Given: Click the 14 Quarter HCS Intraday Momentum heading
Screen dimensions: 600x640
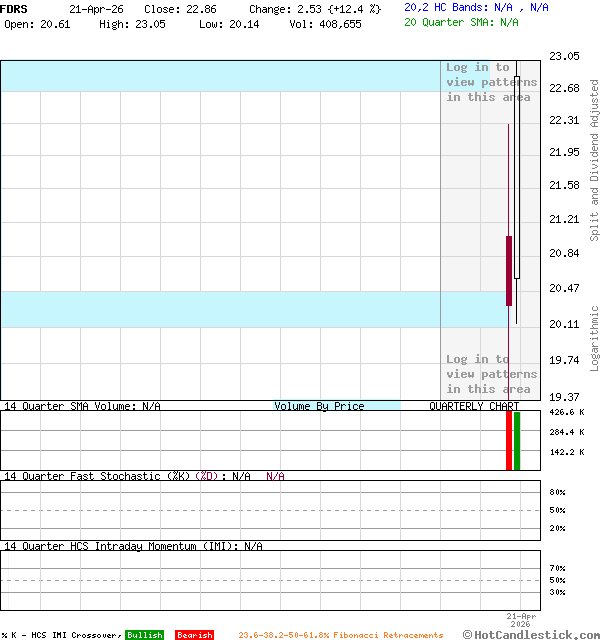Looking at the screenshot, I should (133, 546).
